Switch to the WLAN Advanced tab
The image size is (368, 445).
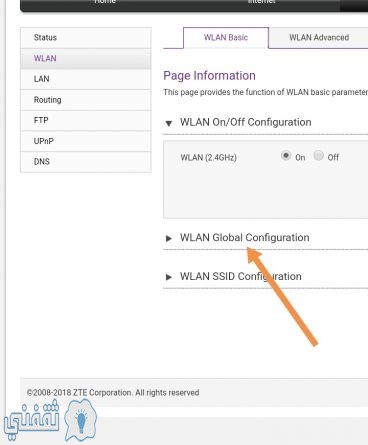pyautogui.click(x=319, y=38)
